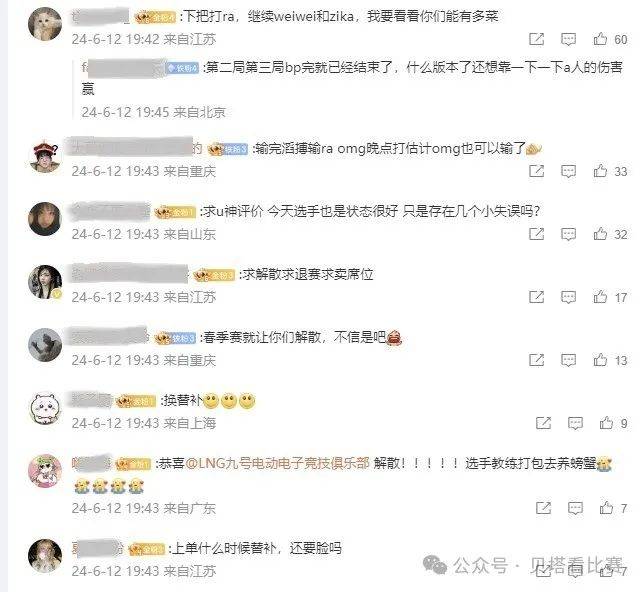644x592 pixels.
Task: Open the @LNG九号电动电子竞技俱乐部 mention link
Action: point(278,463)
